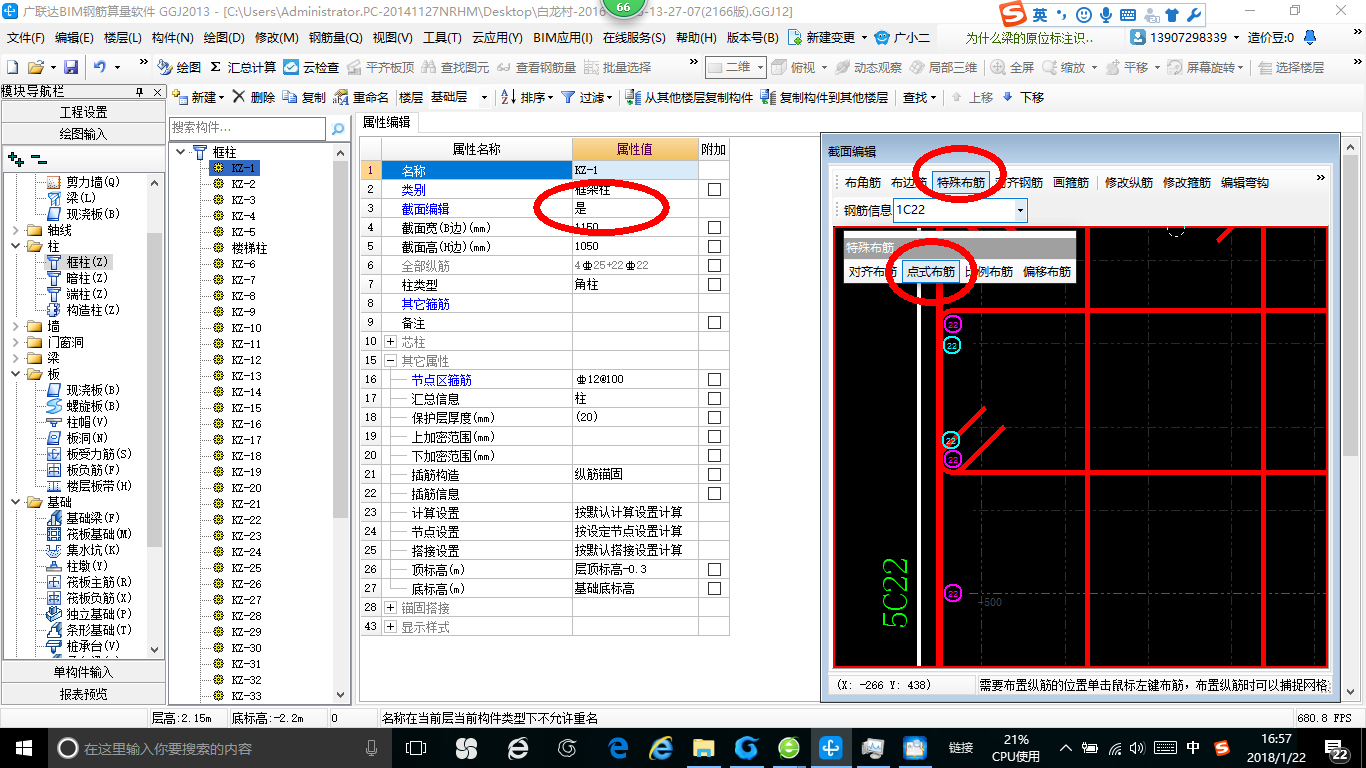This screenshot has height=768, width=1366.
Task: Tick the 附加 checkbox for 全部纵筋 row
Action: click(x=714, y=266)
